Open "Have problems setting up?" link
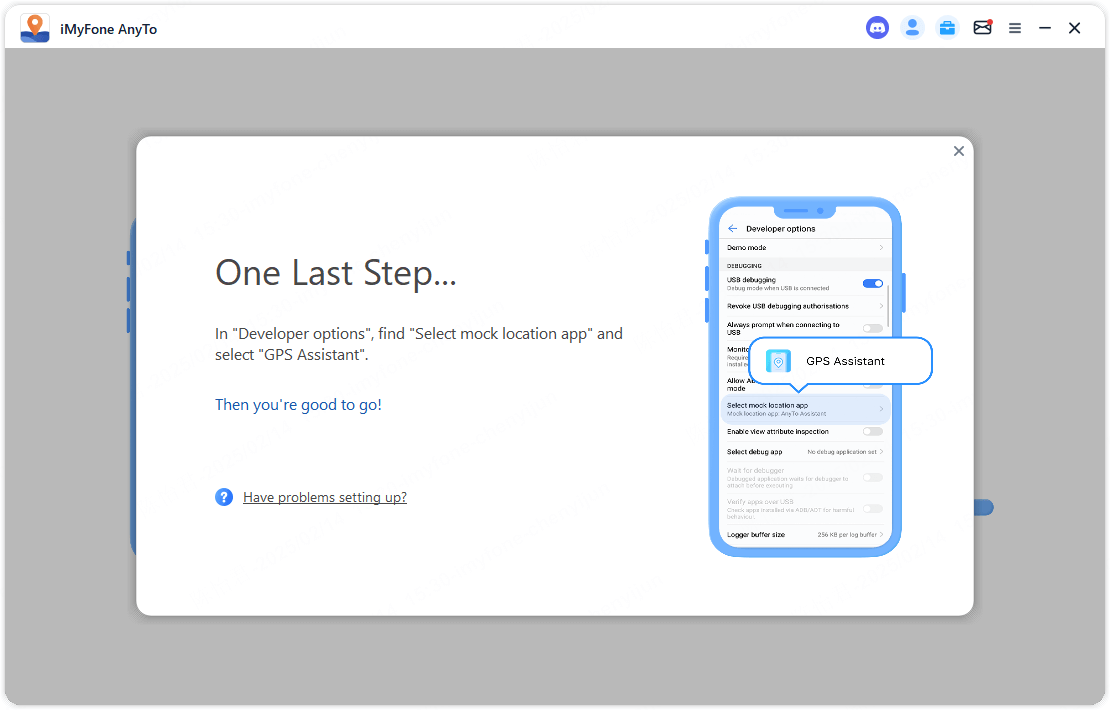The width and height of the screenshot is (1110, 710). [x=325, y=497]
